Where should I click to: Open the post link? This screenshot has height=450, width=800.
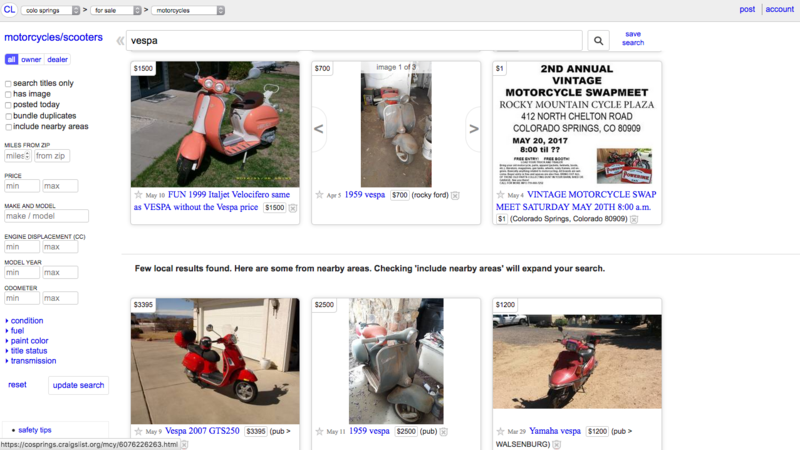(x=747, y=9)
